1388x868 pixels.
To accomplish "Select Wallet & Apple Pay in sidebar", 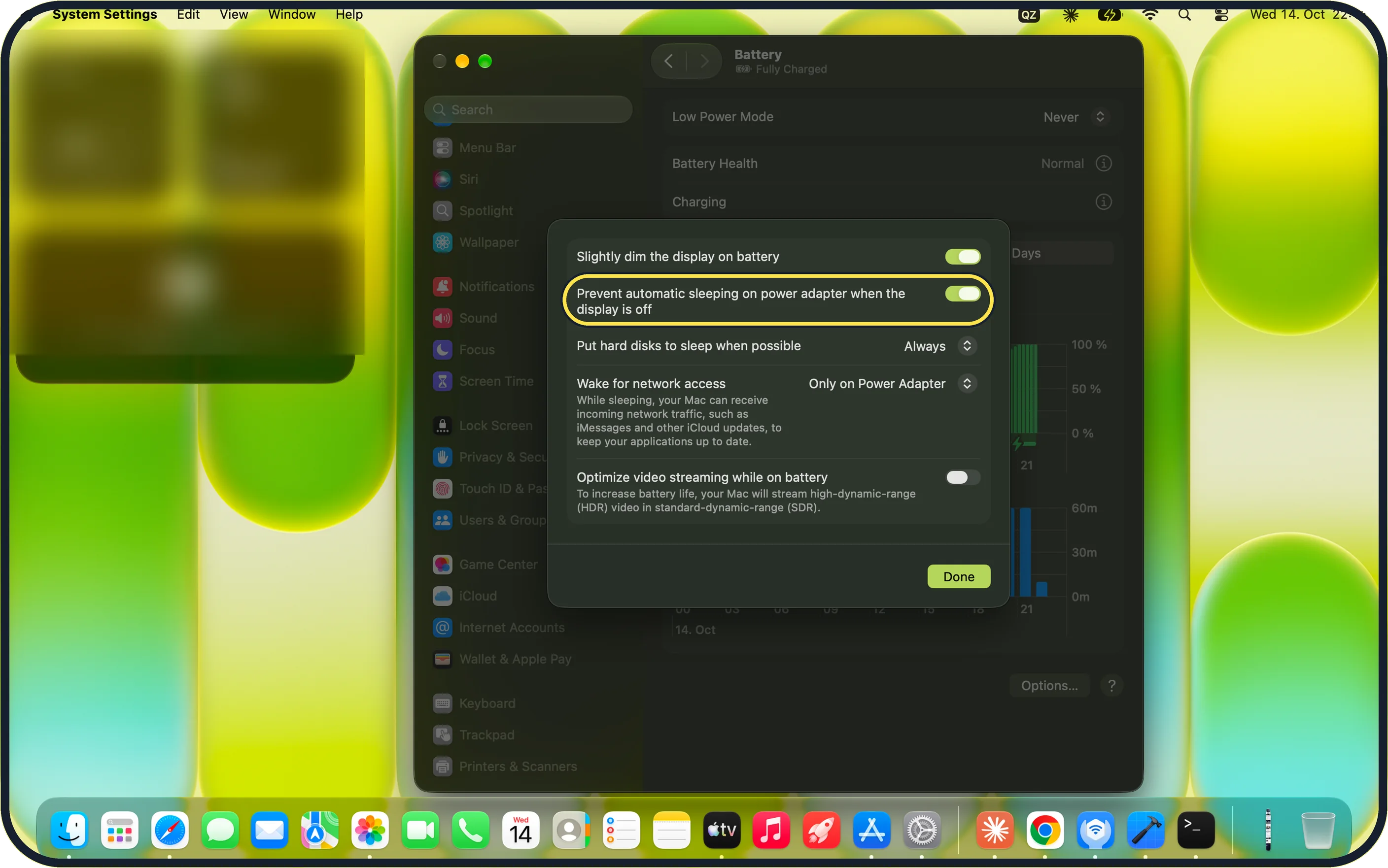I will point(502,659).
